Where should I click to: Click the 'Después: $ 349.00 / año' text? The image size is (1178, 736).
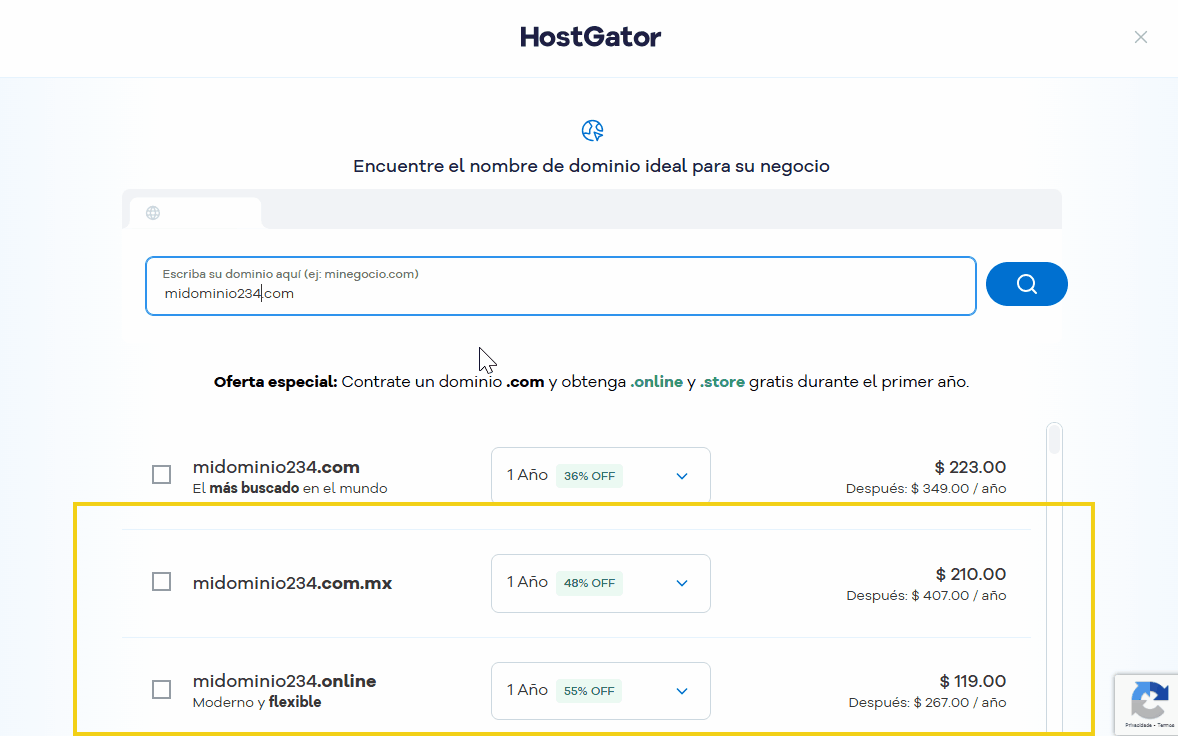pos(926,488)
